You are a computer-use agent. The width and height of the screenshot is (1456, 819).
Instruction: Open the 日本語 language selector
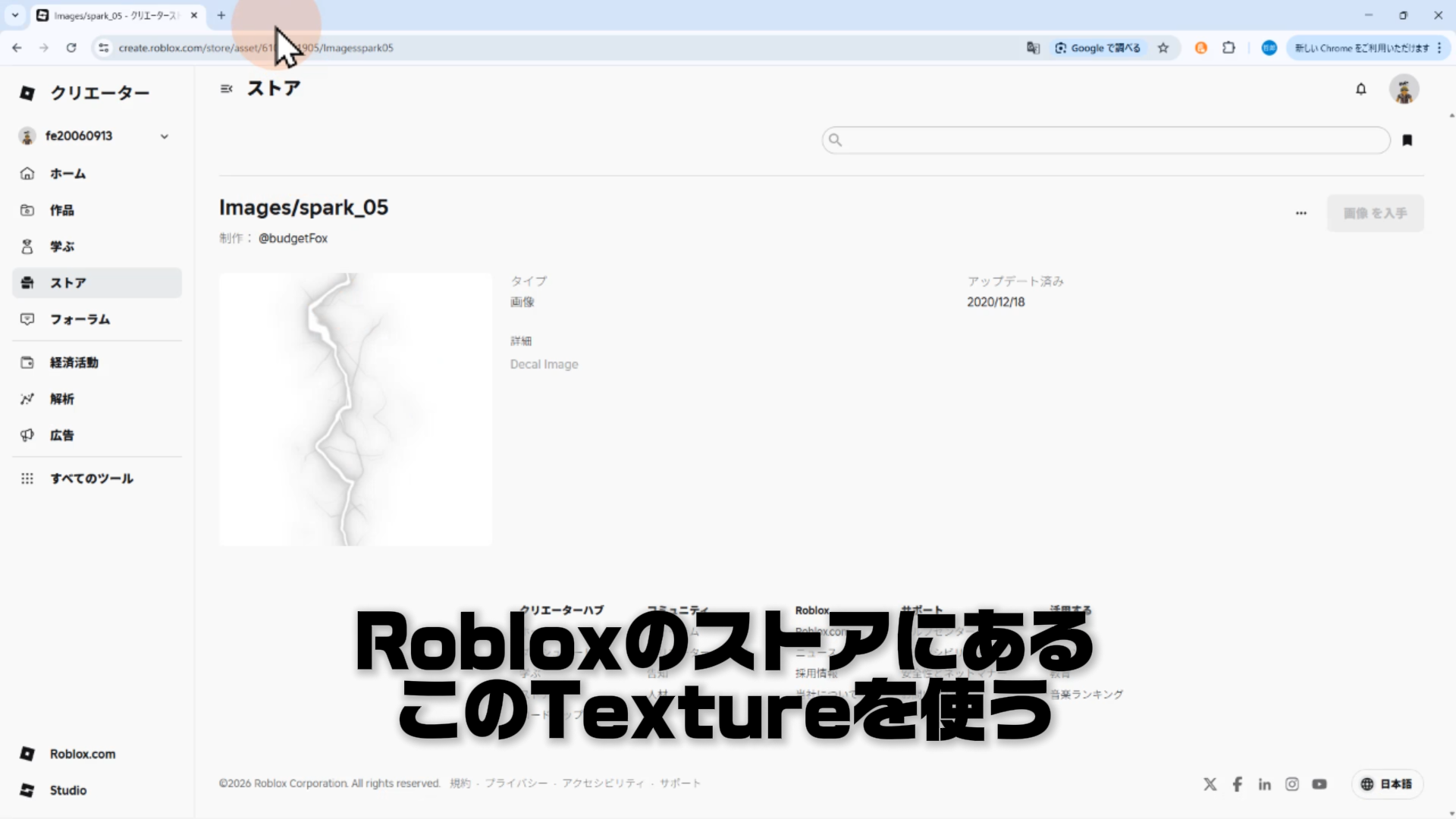click(x=1387, y=784)
